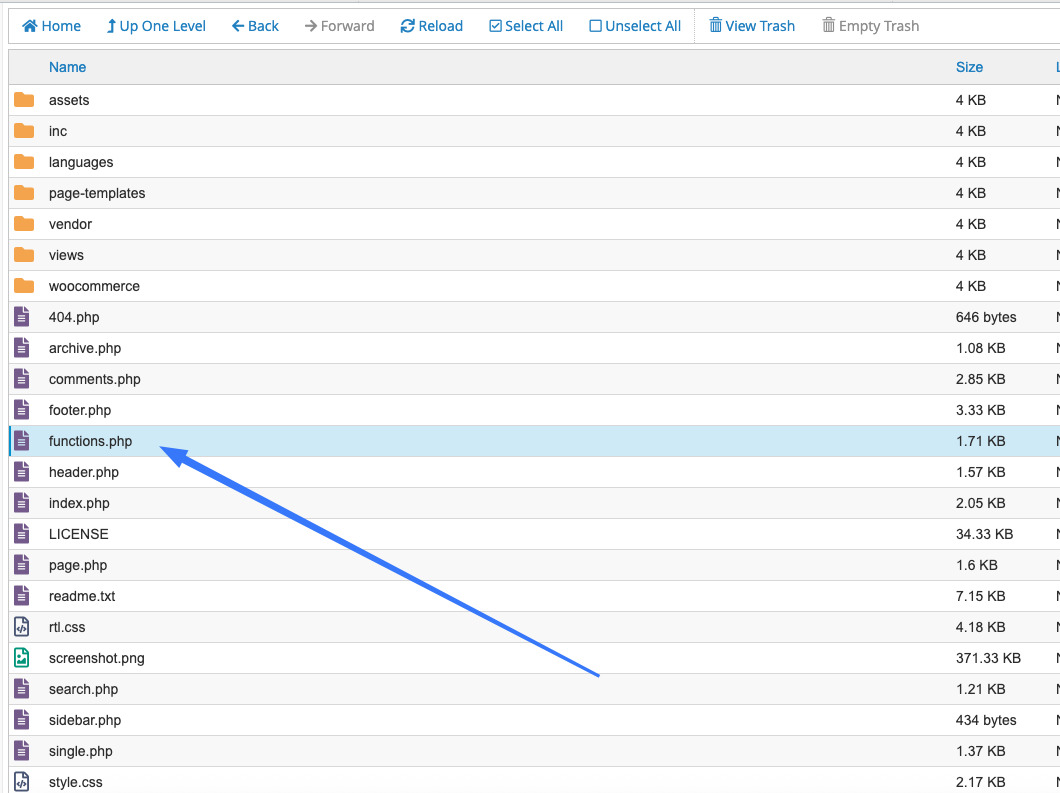
Task: Select the assets folder icon
Action: 24,100
